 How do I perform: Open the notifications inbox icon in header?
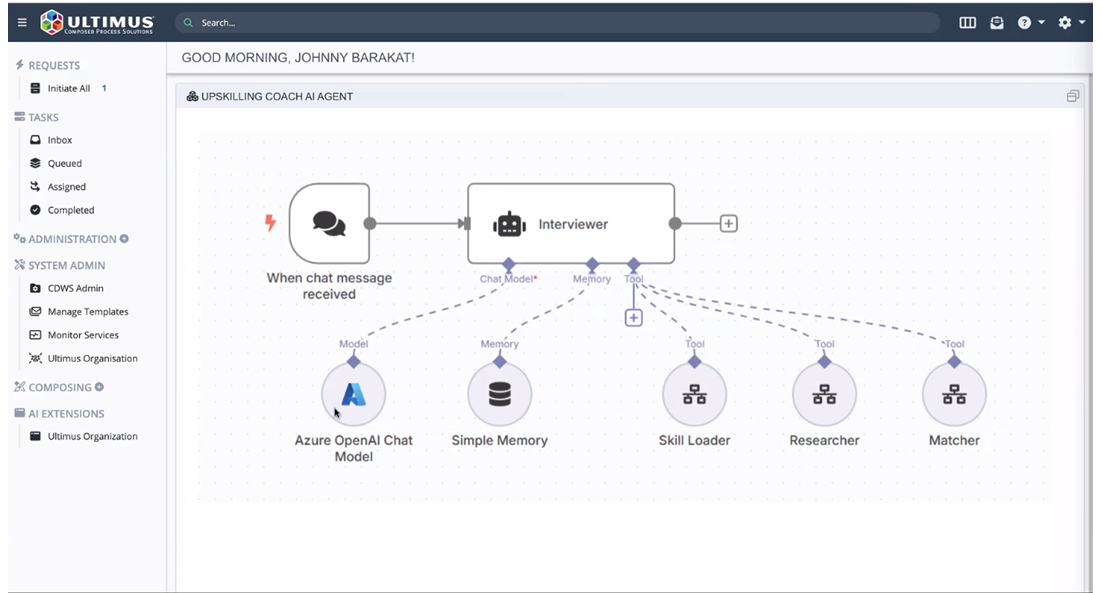click(997, 22)
